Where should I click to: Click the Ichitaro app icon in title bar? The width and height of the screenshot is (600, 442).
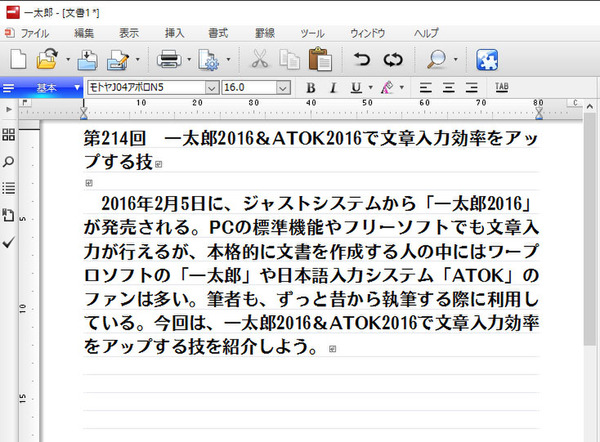[x=13, y=12]
